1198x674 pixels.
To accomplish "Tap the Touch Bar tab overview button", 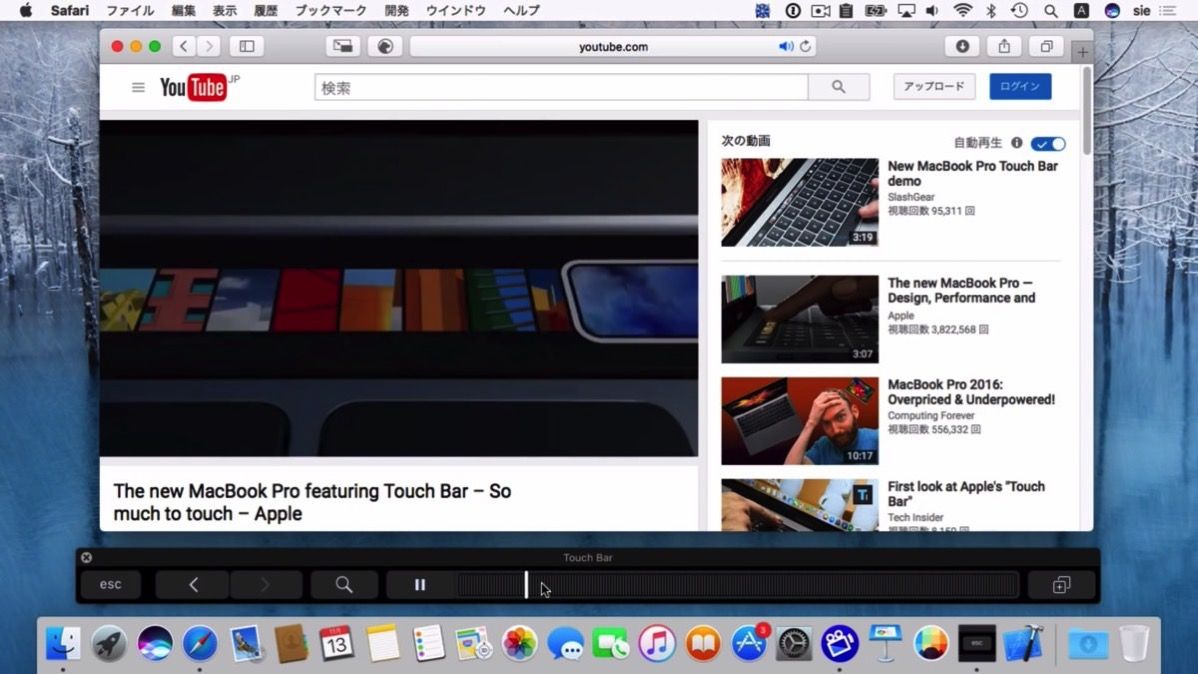I will pyautogui.click(x=1061, y=585).
